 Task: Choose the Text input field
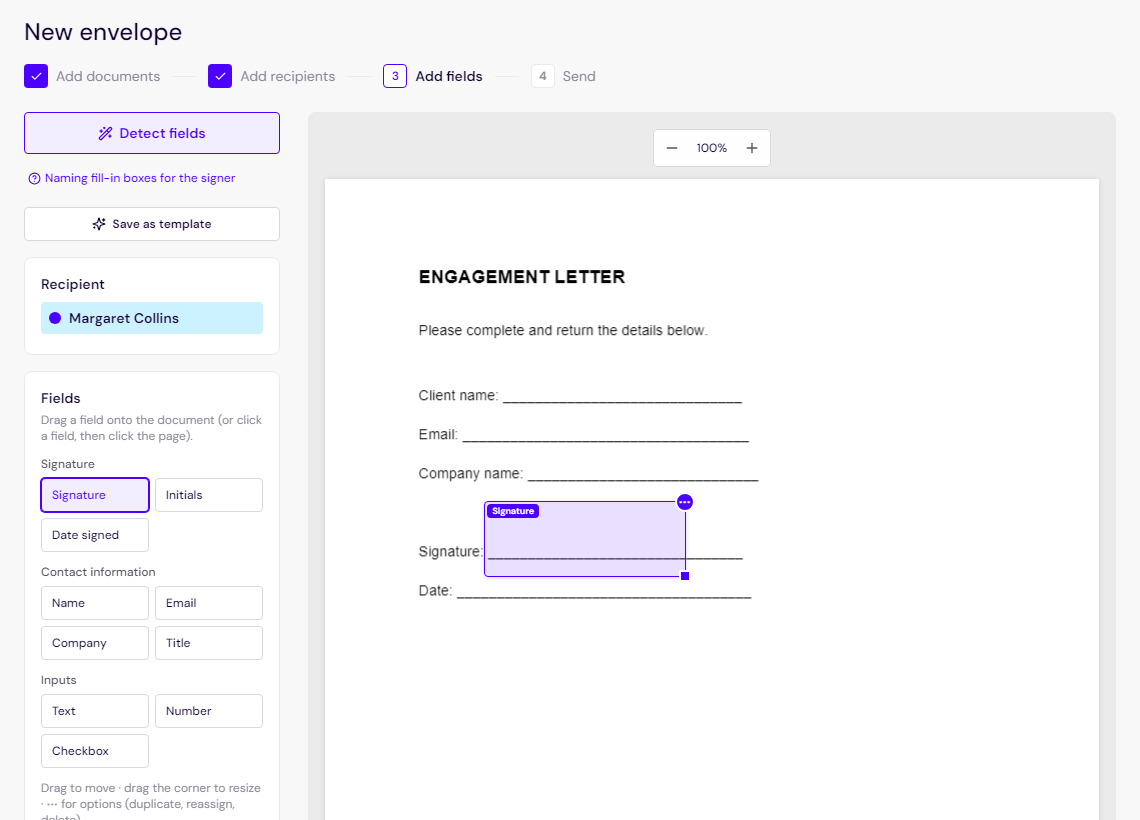click(x=95, y=711)
